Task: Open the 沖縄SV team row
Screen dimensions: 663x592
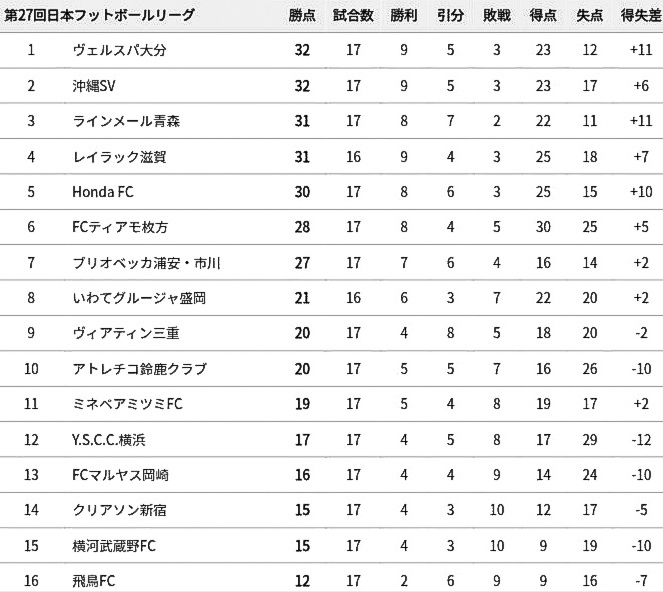Action: (332, 86)
